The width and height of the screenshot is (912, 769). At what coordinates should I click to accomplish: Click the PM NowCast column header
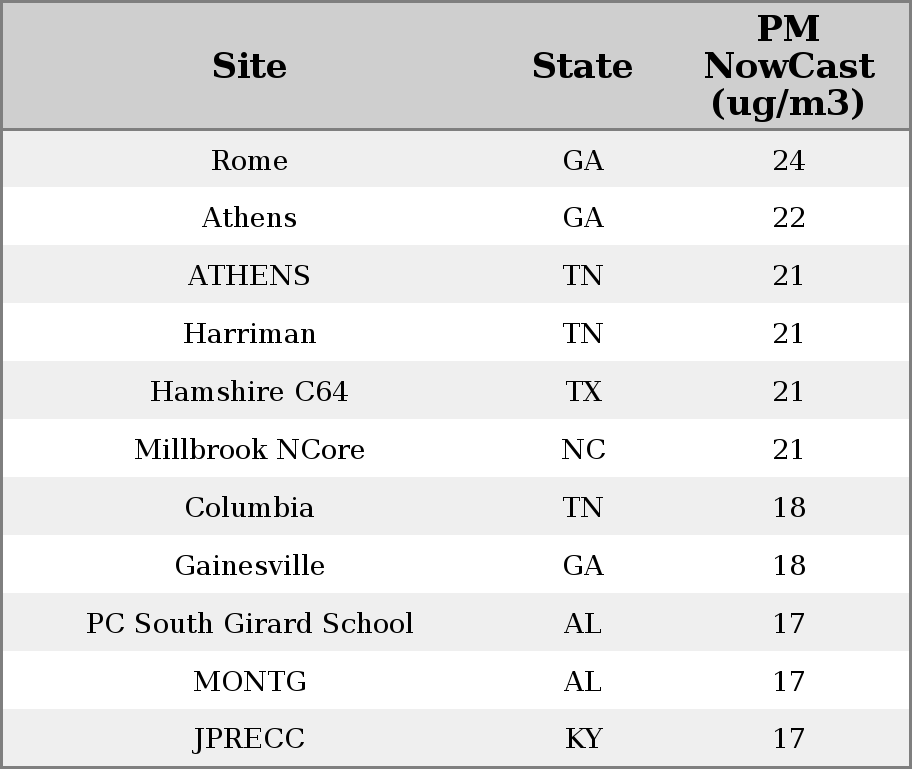click(x=789, y=66)
